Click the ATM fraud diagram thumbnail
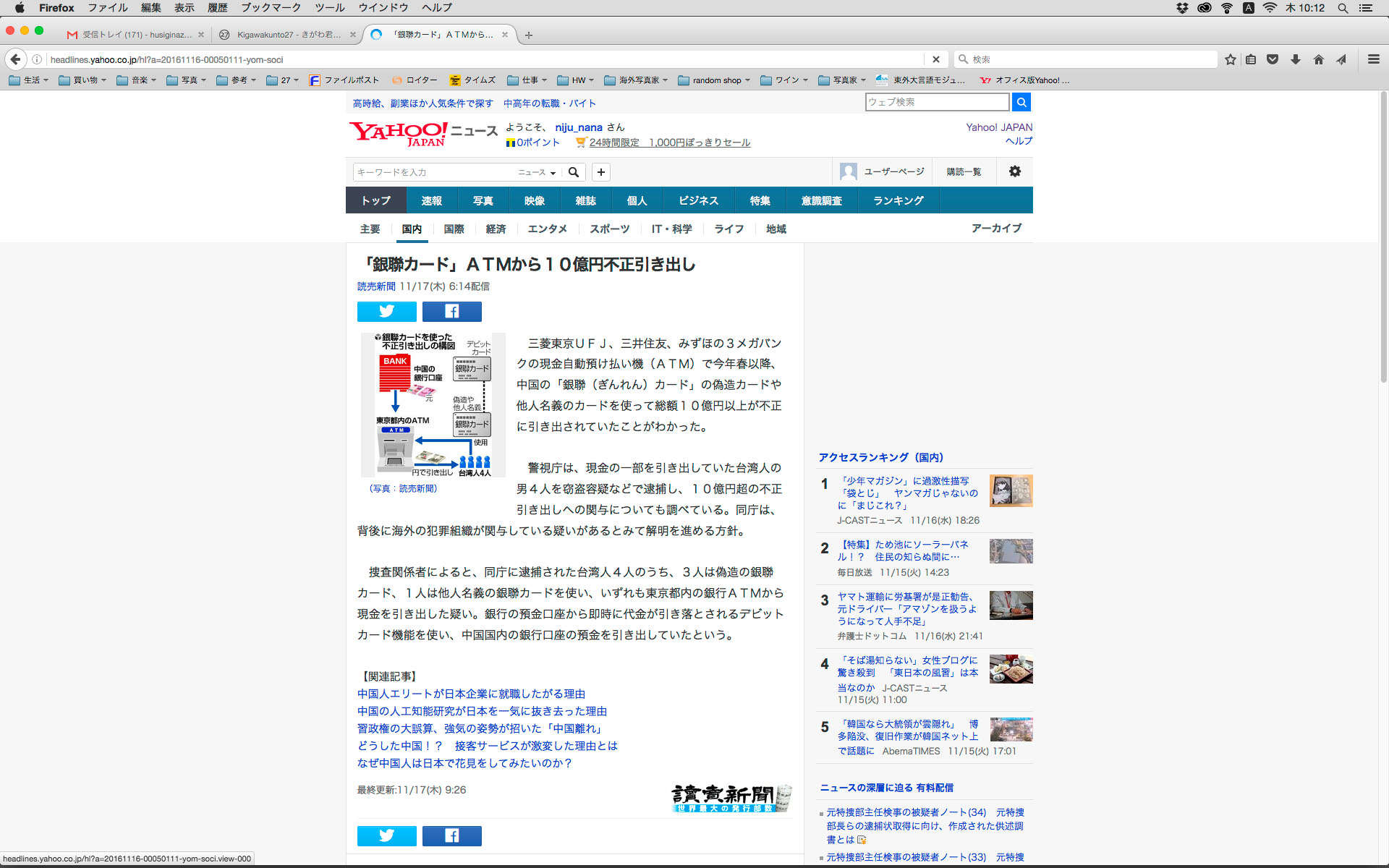This screenshot has height=868, width=1389. [x=433, y=405]
